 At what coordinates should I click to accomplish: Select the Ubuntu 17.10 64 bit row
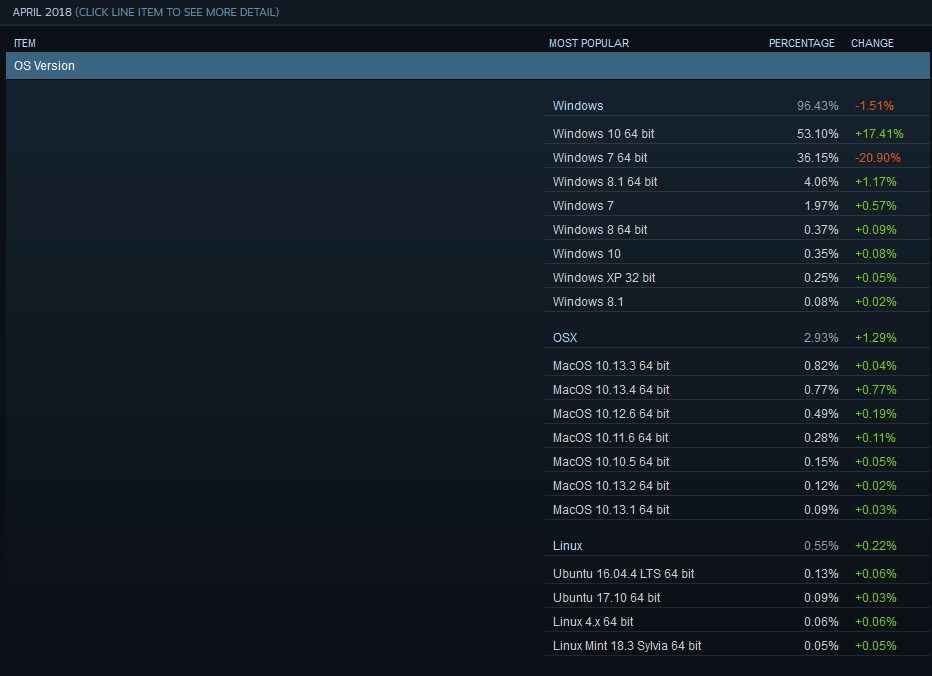click(x=737, y=598)
